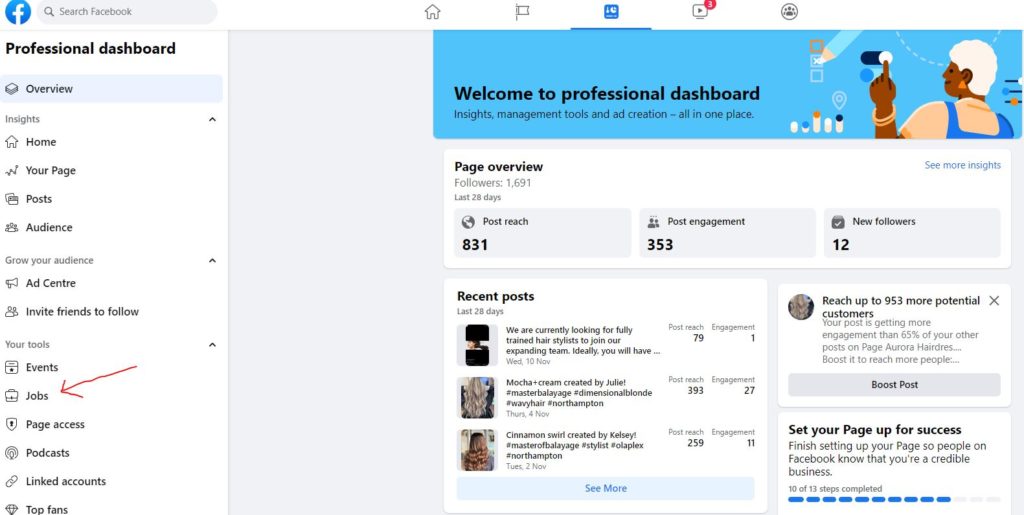Click the Post reach globe icon
The width and height of the screenshot is (1024, 515).
(x=468, y=222)
